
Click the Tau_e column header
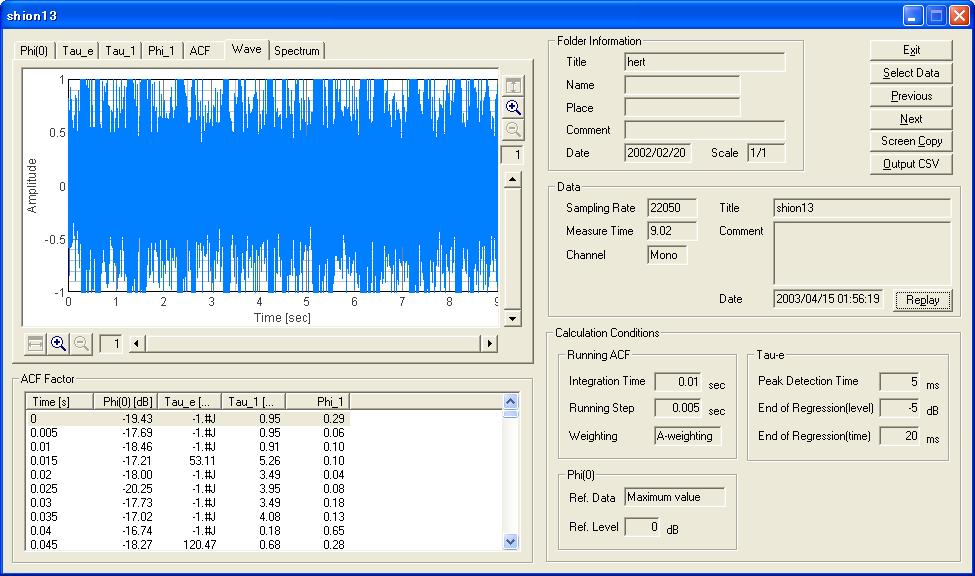(x=190, y=402)
